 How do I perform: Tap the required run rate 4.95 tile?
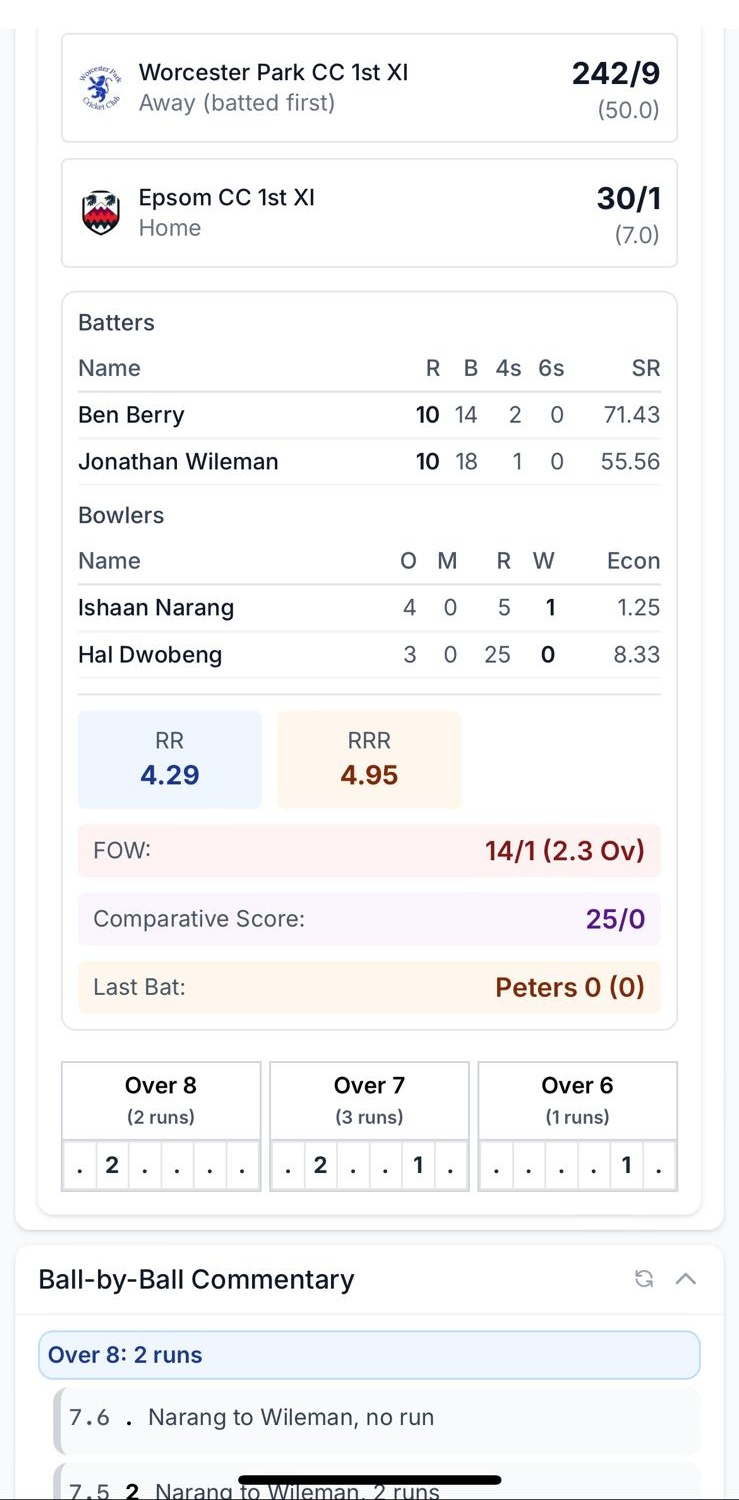point(369,760)
